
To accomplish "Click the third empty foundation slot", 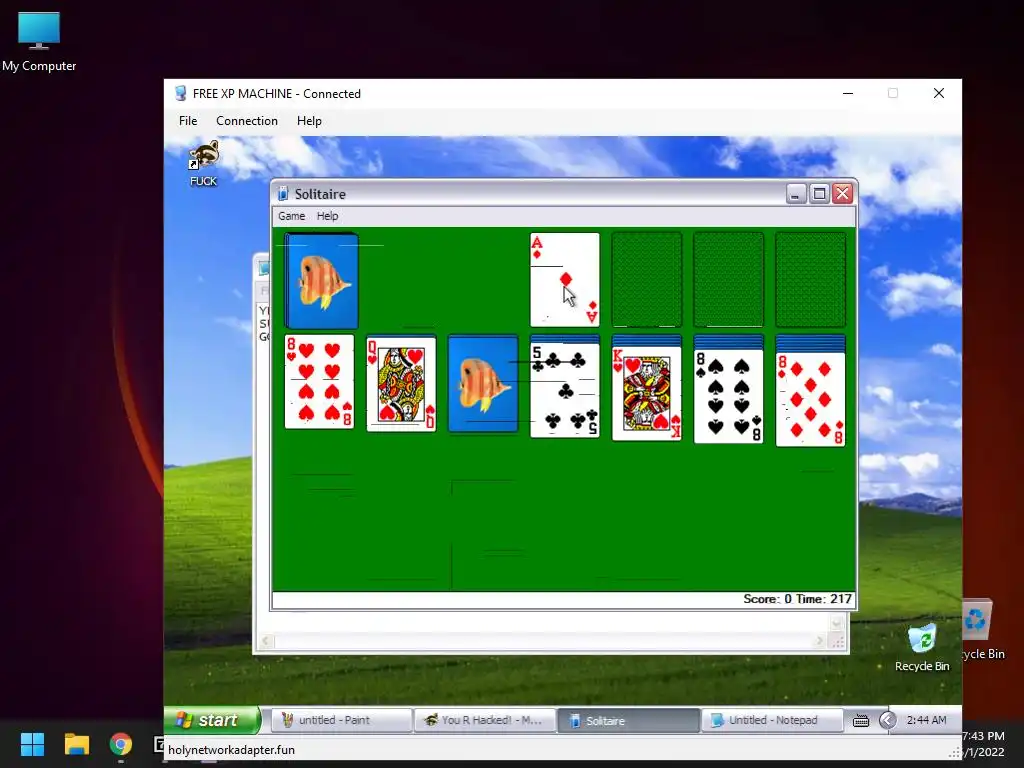I will click(728, 280).
